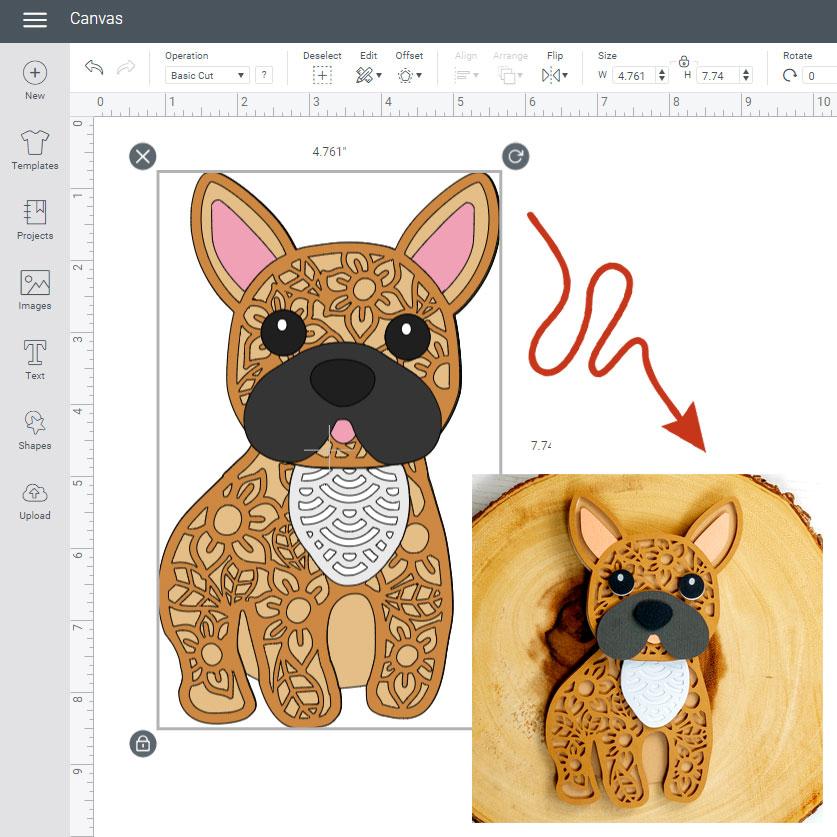Click the Deselect button
The image size is (837, 837).
point(322,75)
